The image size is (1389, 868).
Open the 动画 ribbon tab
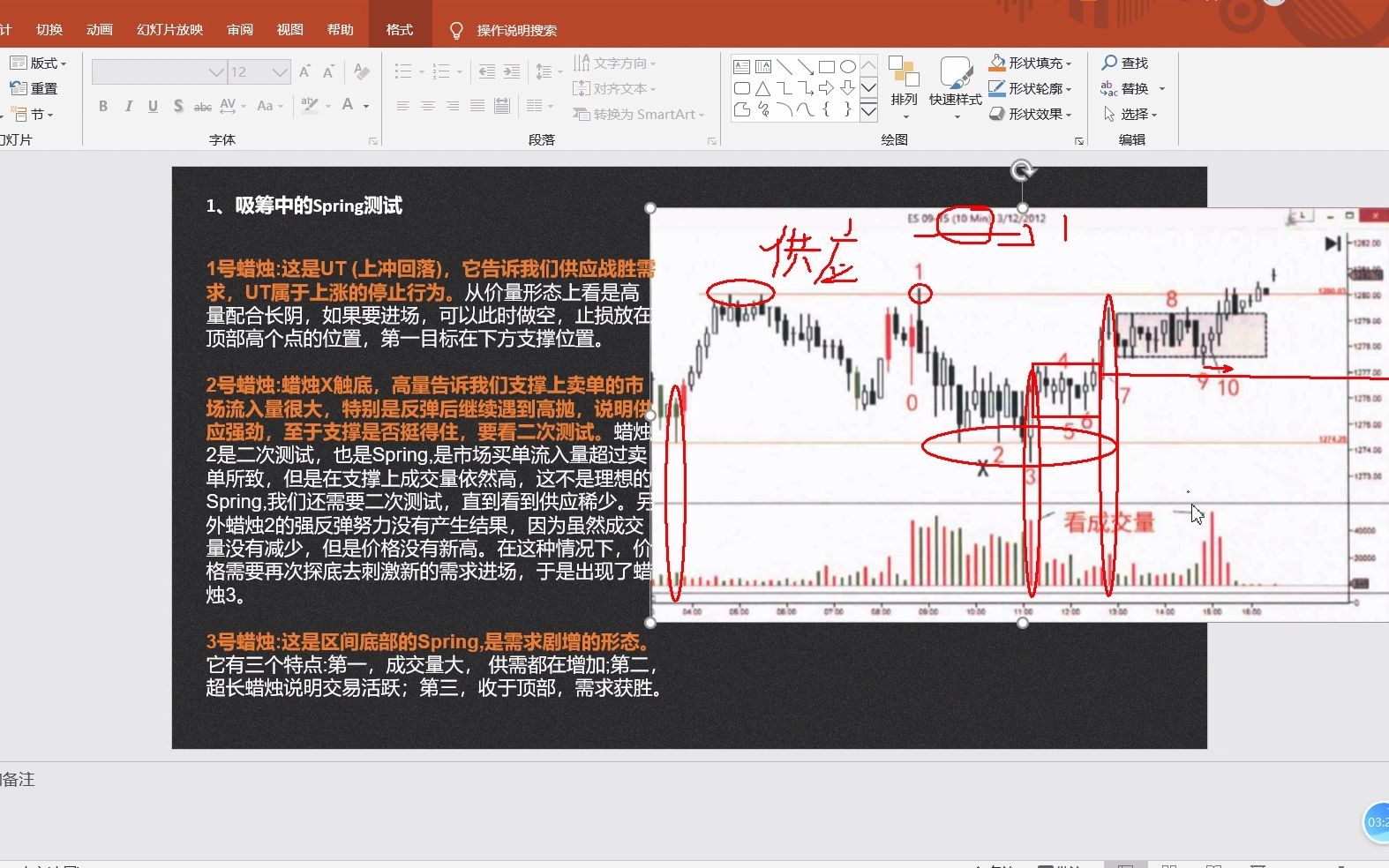click(100, 30)
